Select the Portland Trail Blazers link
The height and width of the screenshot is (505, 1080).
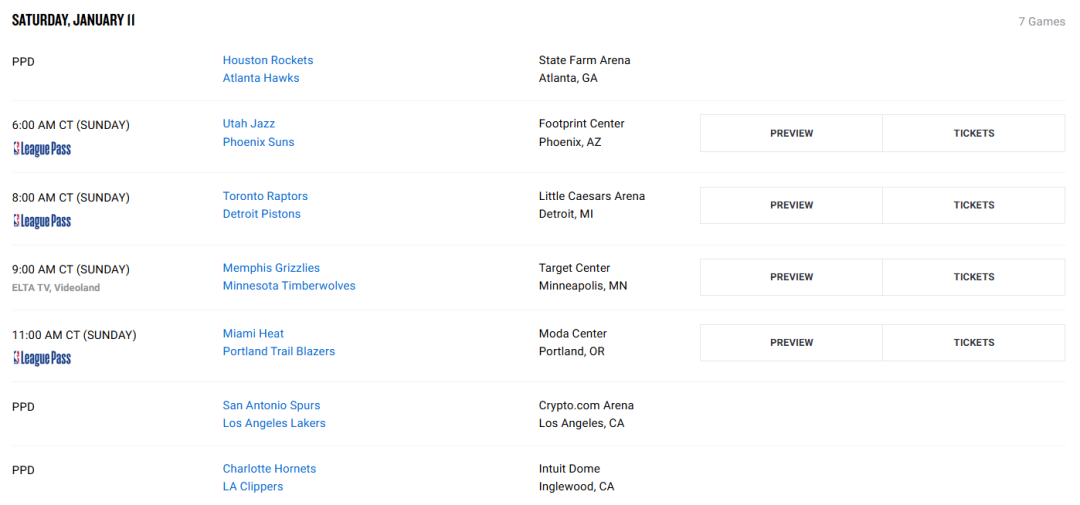point(279,351)
